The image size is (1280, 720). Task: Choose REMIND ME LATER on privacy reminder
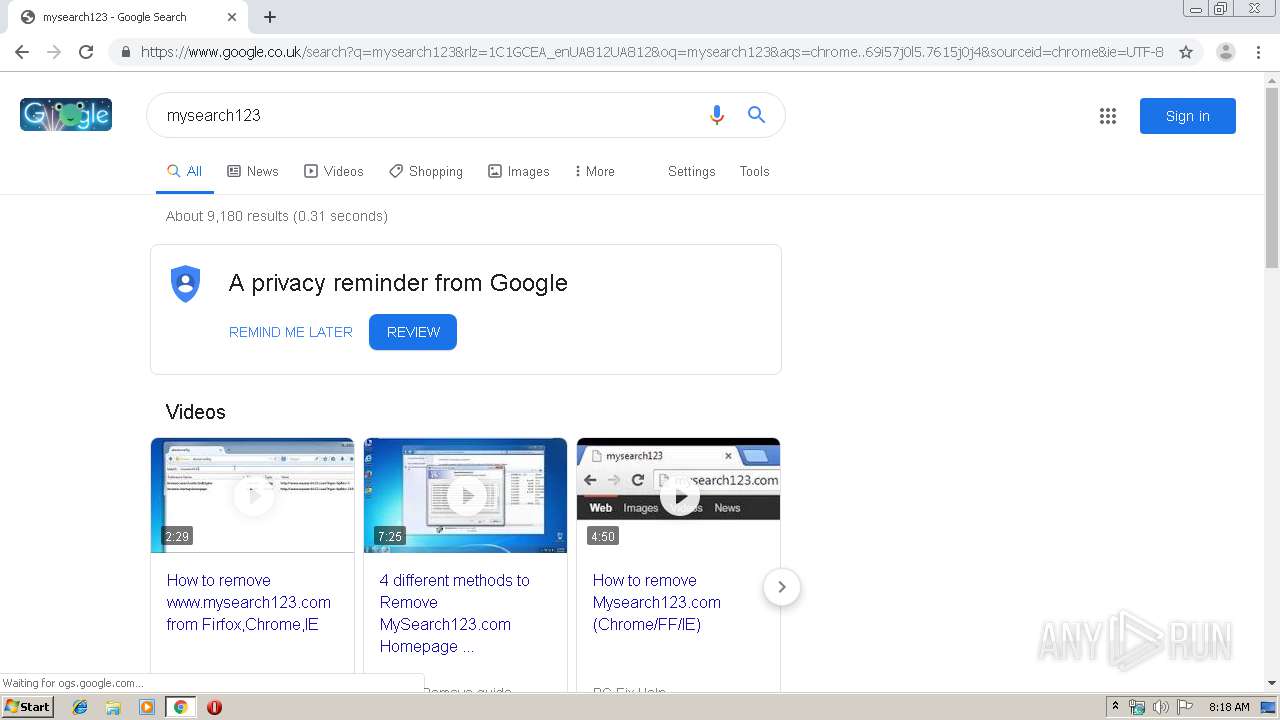click(291, 332)
